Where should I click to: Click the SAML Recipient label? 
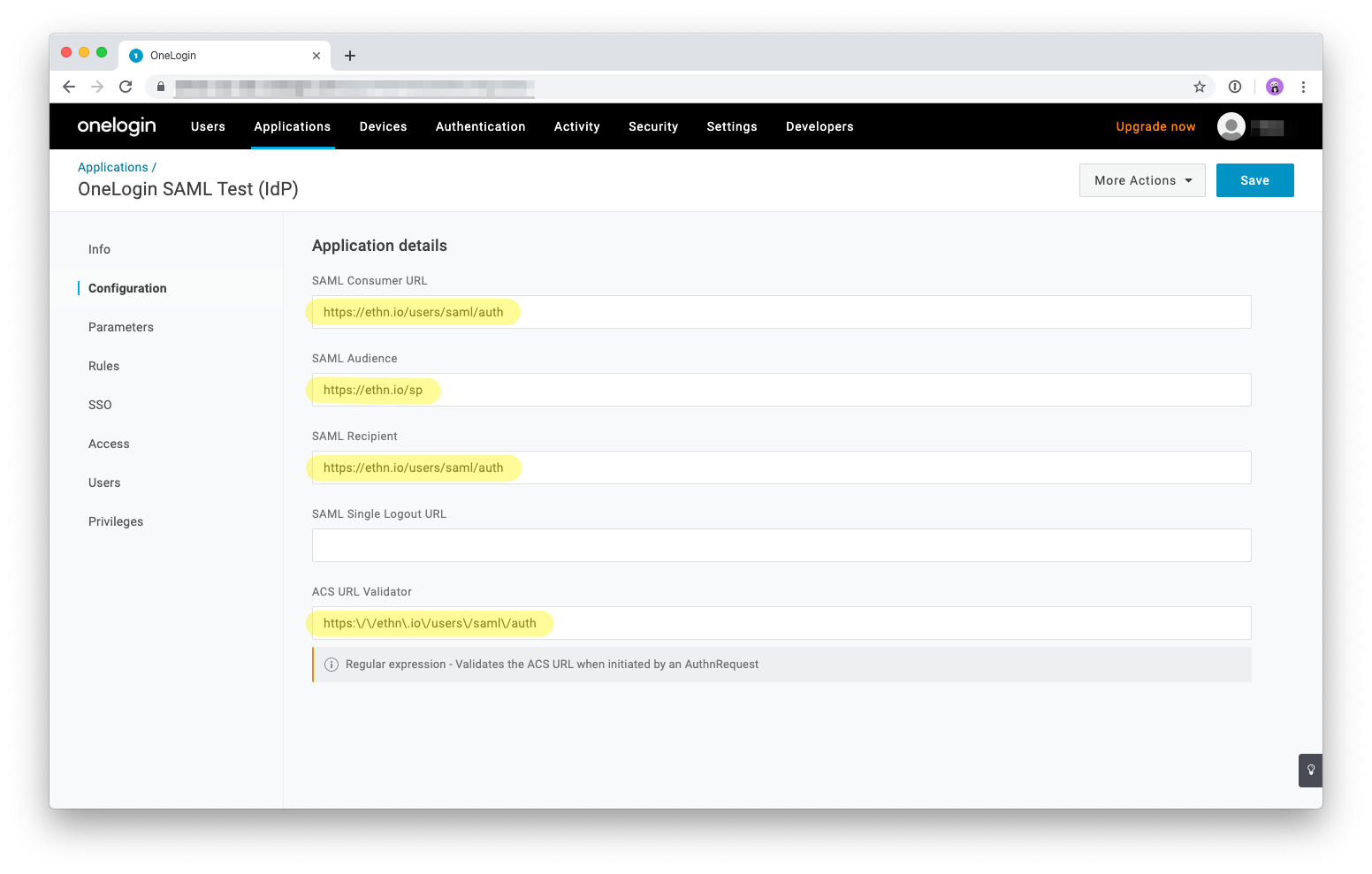click(354, 437)
